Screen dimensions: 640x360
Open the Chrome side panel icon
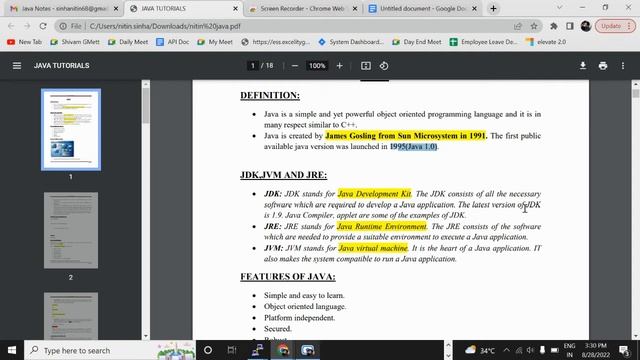pyautogui.click(x=570, y=26)
